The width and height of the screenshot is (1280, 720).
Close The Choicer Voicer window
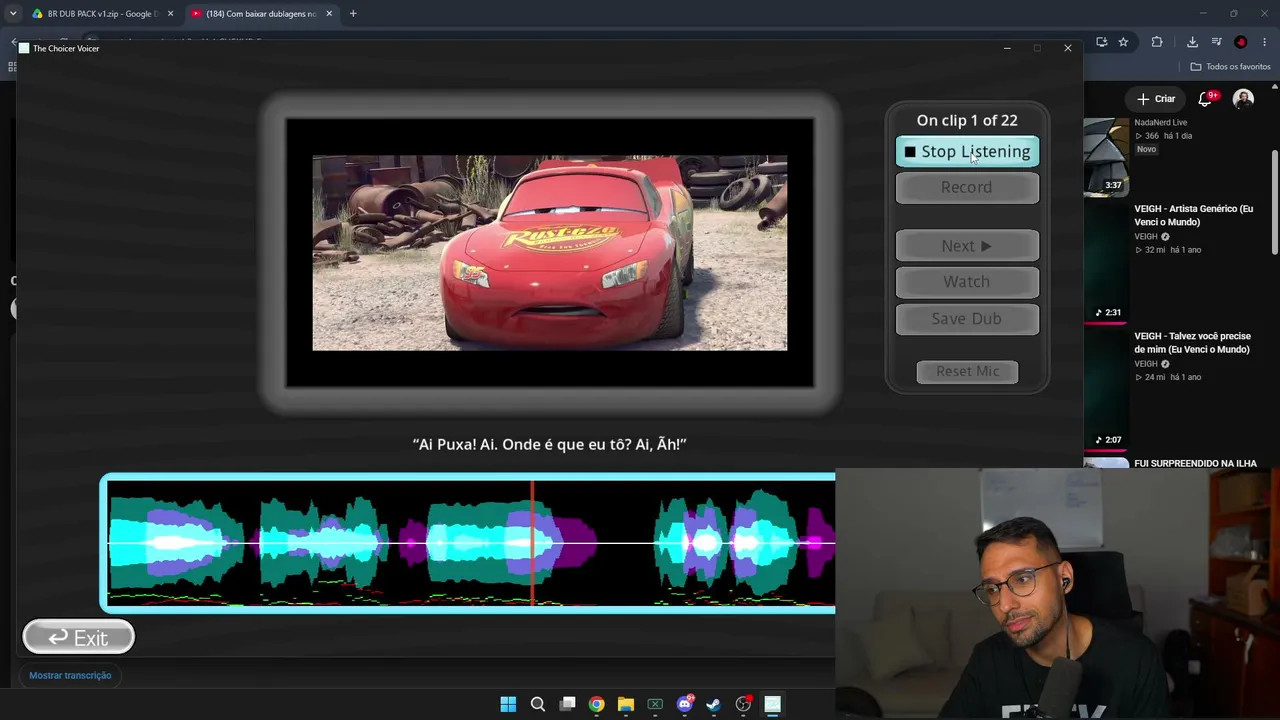(1068, 48)
